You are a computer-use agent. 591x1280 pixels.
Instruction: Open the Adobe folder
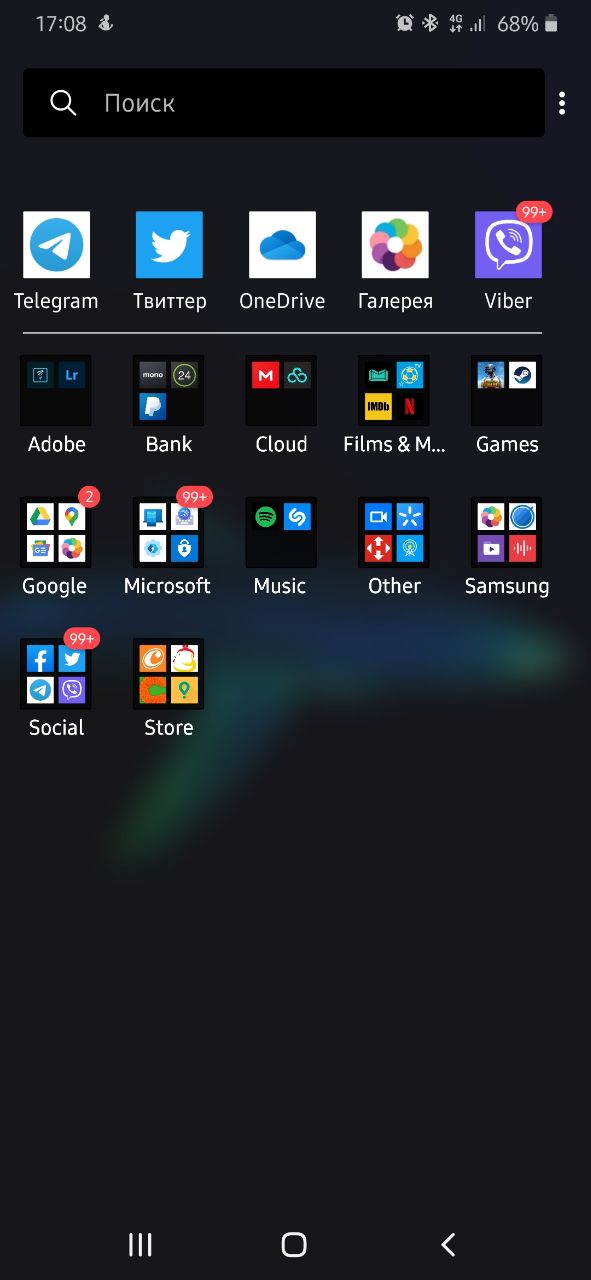(x=56, y=391)
